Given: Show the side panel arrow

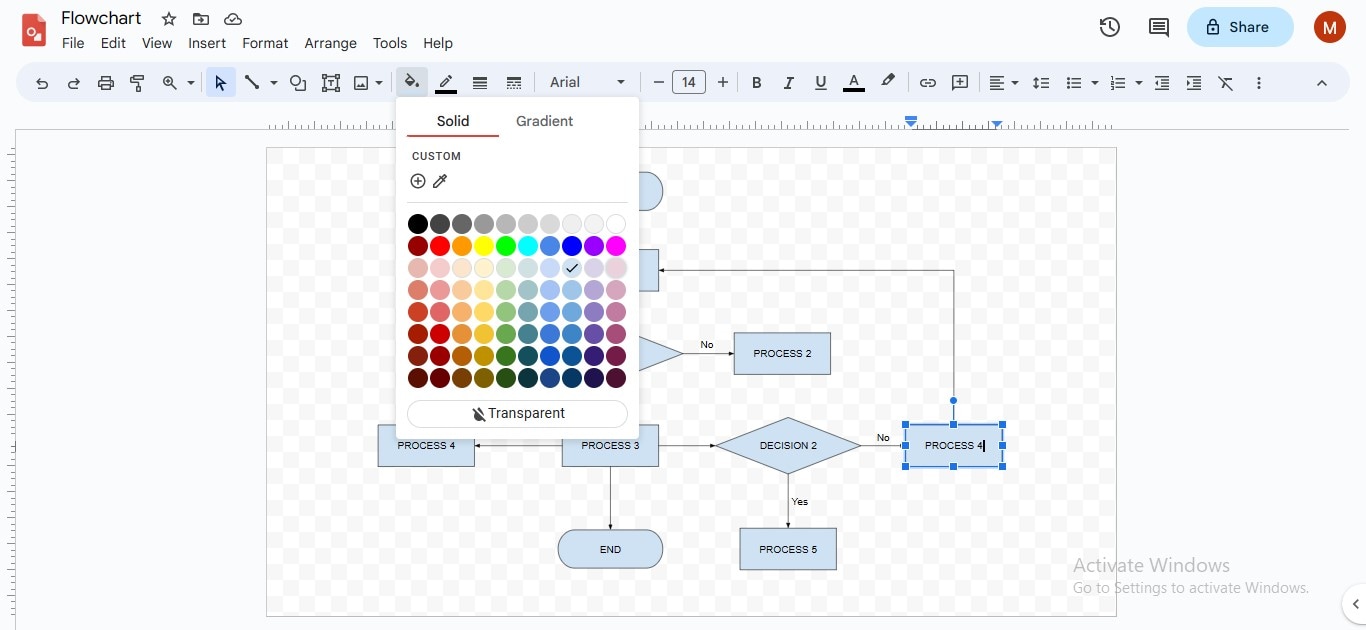Looking at the screenshot, I should 1355,604.
